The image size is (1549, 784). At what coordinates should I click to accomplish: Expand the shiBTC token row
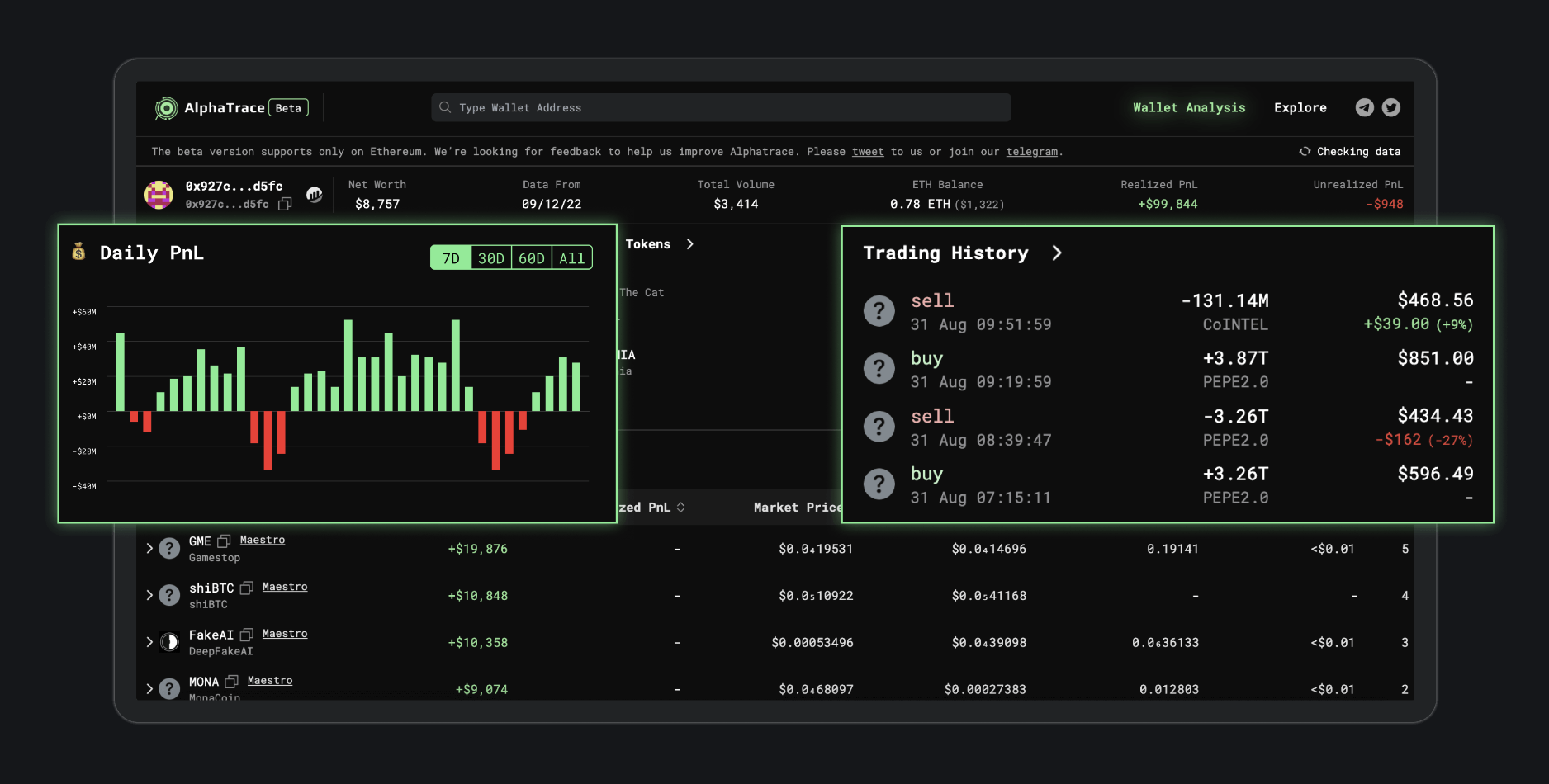pos(149,595)
